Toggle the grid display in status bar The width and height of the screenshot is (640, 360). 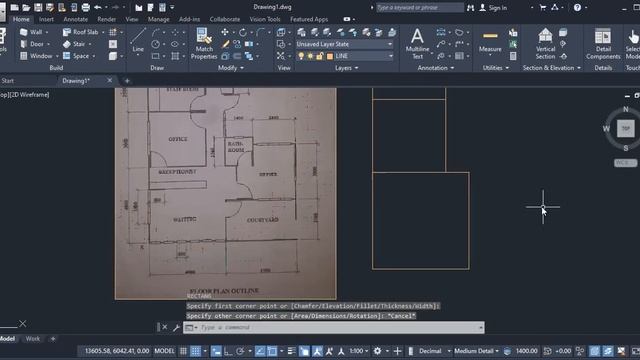point(183,351)
